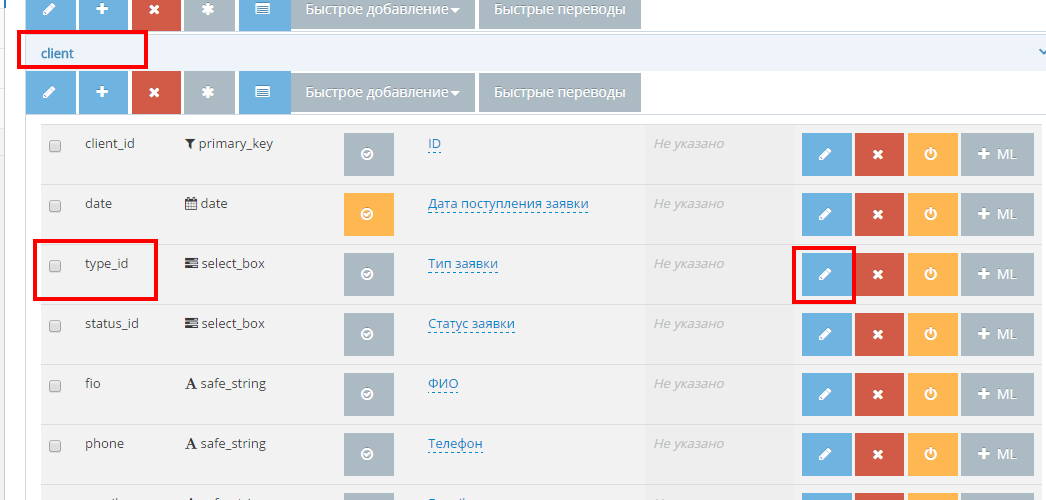This screenshot has width=1046, height=500.
Task: Click Быстрые переводы button in client toolbar
Action: pos(560,92)
